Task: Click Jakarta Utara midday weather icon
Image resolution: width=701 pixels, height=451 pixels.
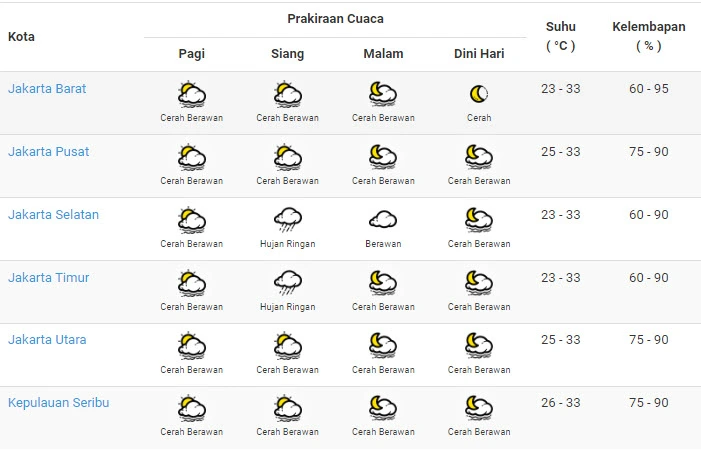Action: (288, 346)
